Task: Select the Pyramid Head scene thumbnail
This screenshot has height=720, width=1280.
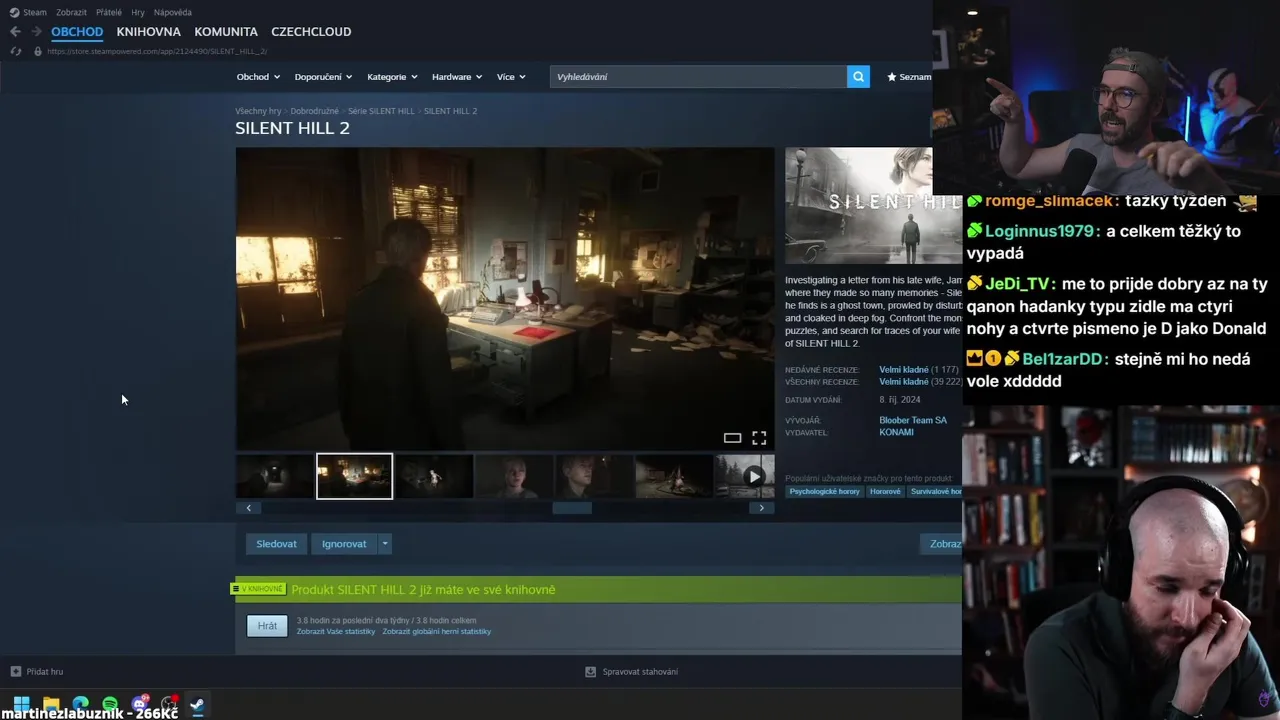Action: pos(674,476)
